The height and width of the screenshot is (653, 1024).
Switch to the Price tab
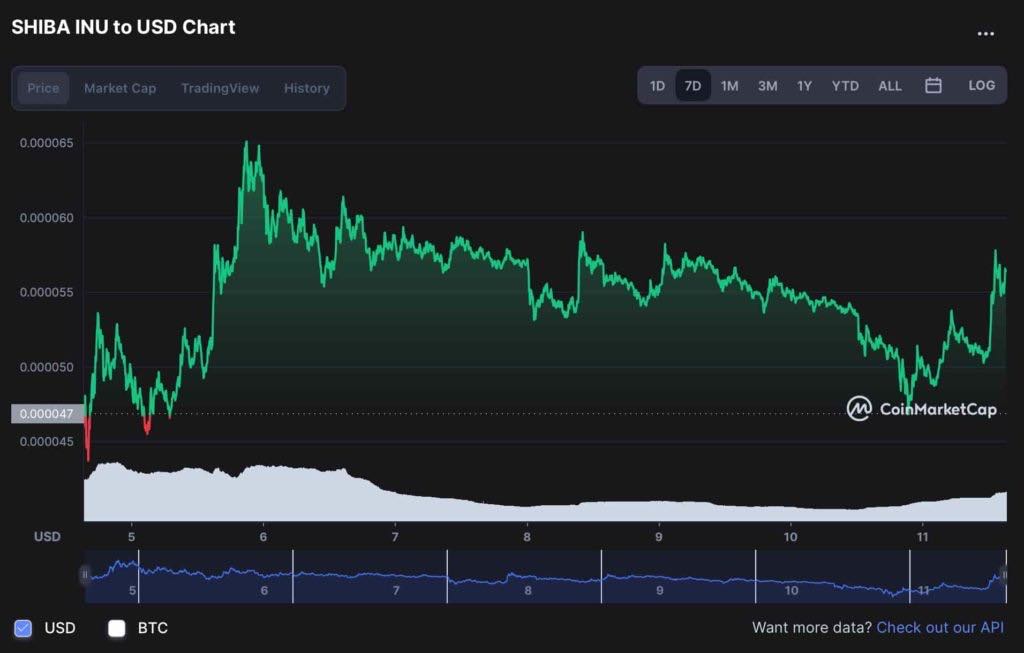point(43,88)
